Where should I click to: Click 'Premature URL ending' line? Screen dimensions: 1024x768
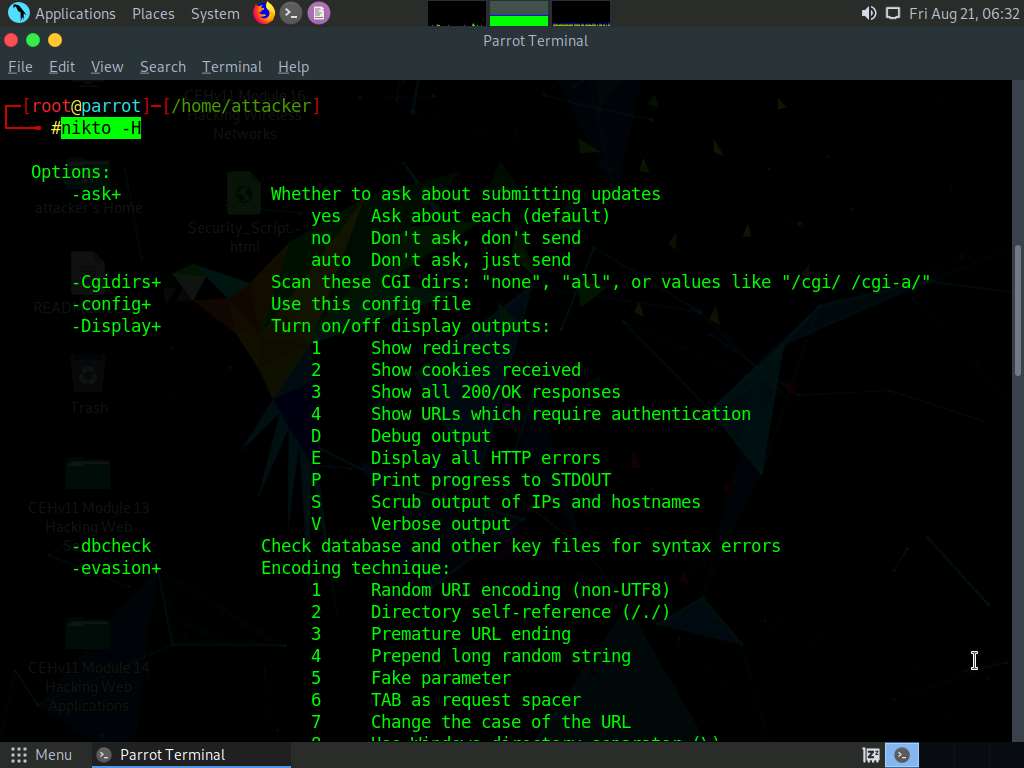point(471,634)
